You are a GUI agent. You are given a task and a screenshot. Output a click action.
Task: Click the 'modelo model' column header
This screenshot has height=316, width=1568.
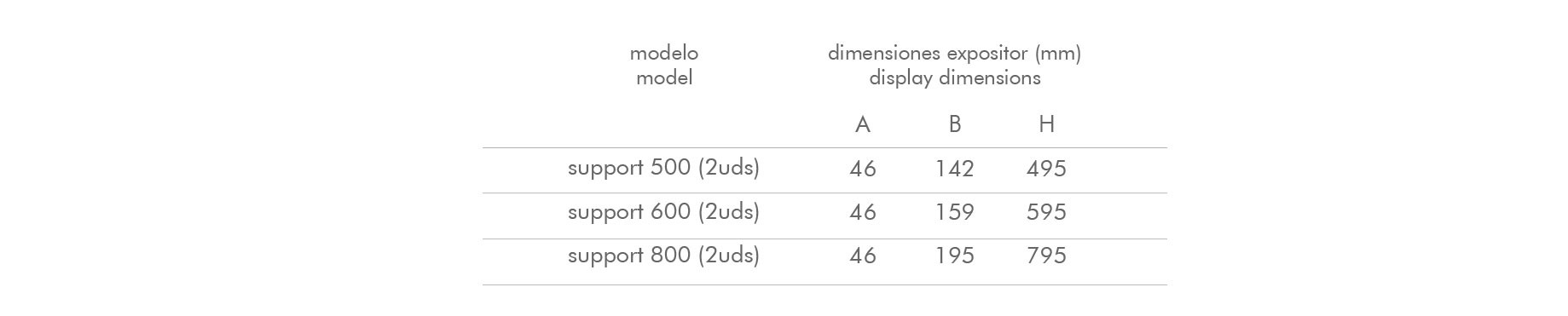664,66
